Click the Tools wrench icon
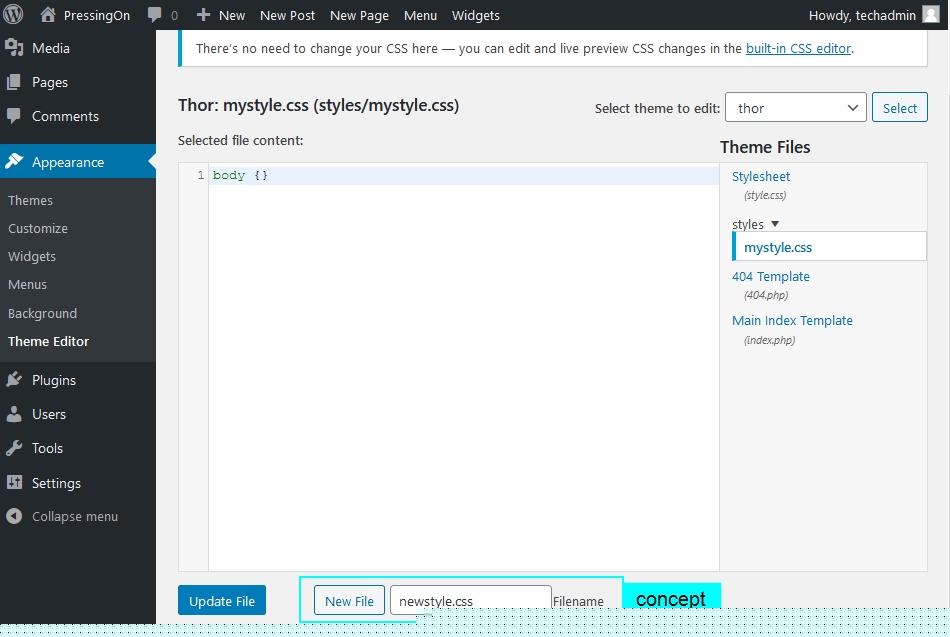 pyautogui.click(x=14, y=448)
